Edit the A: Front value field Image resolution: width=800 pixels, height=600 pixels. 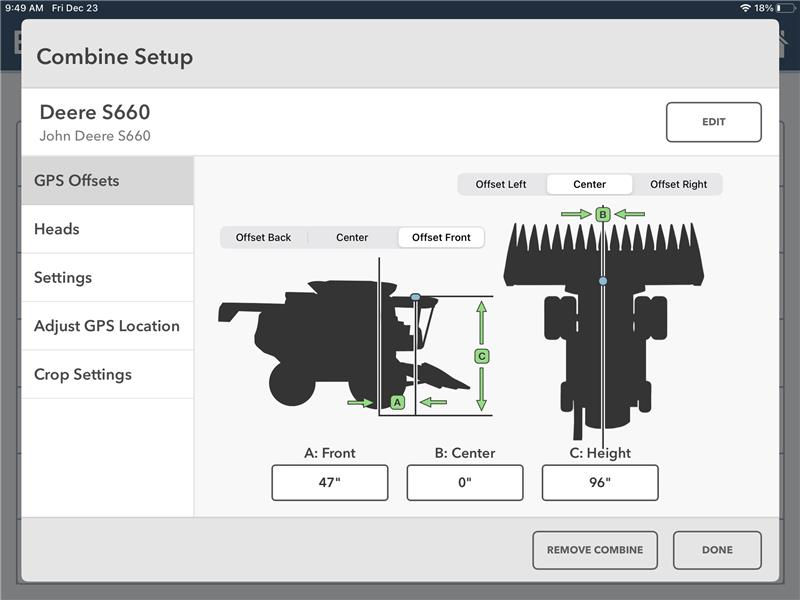pos(330,482)
